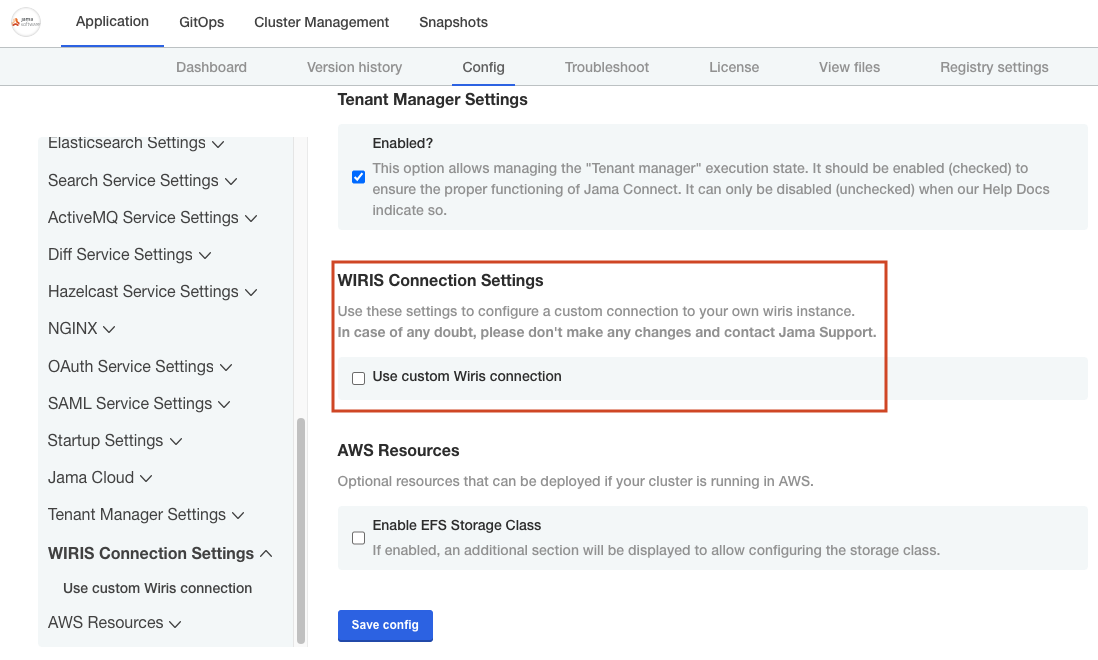
Task: Select the Config sub-tab
Action: [x=483, y=67]
